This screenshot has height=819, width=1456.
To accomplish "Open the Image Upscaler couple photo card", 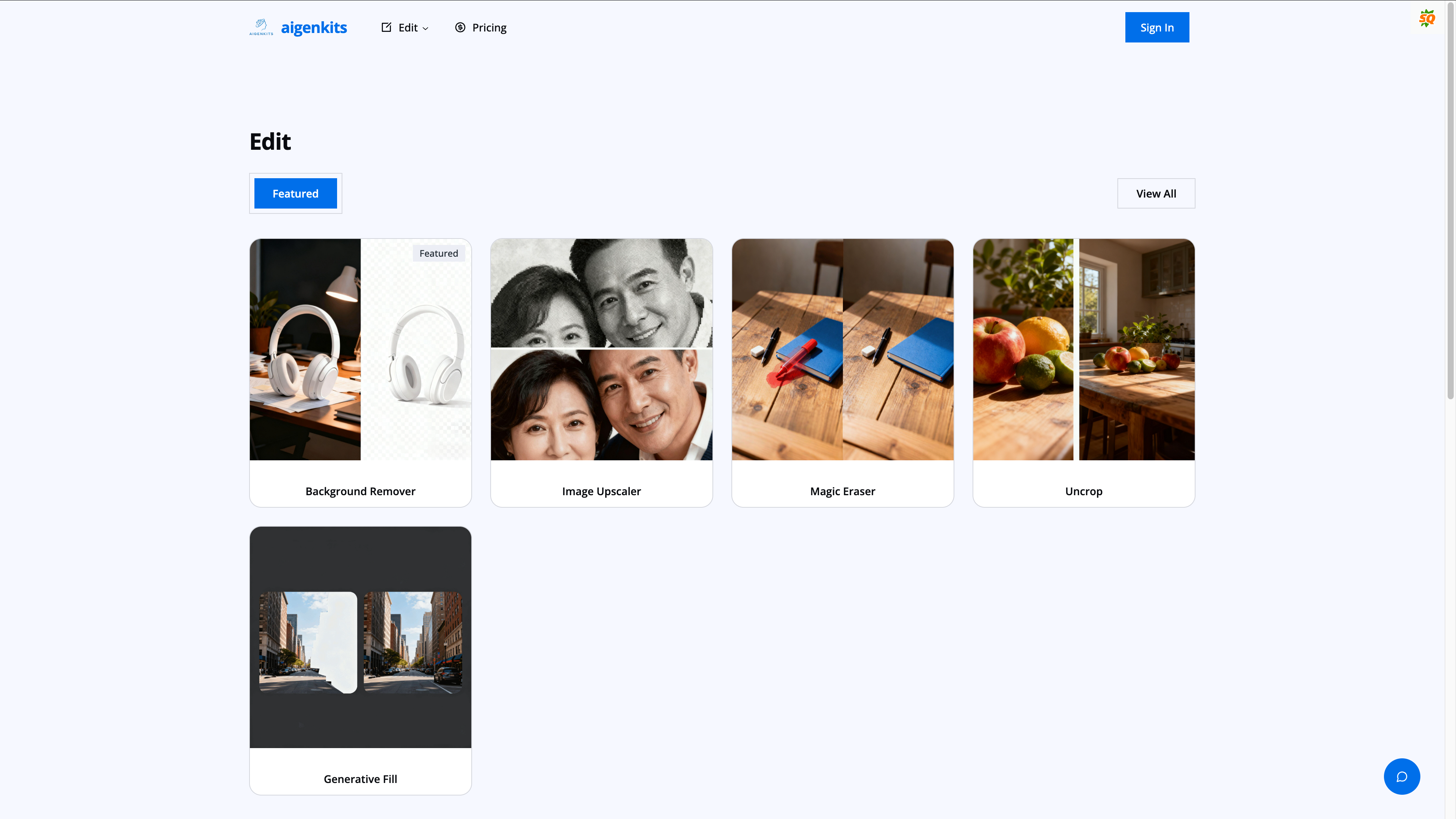I will point(601,349).
